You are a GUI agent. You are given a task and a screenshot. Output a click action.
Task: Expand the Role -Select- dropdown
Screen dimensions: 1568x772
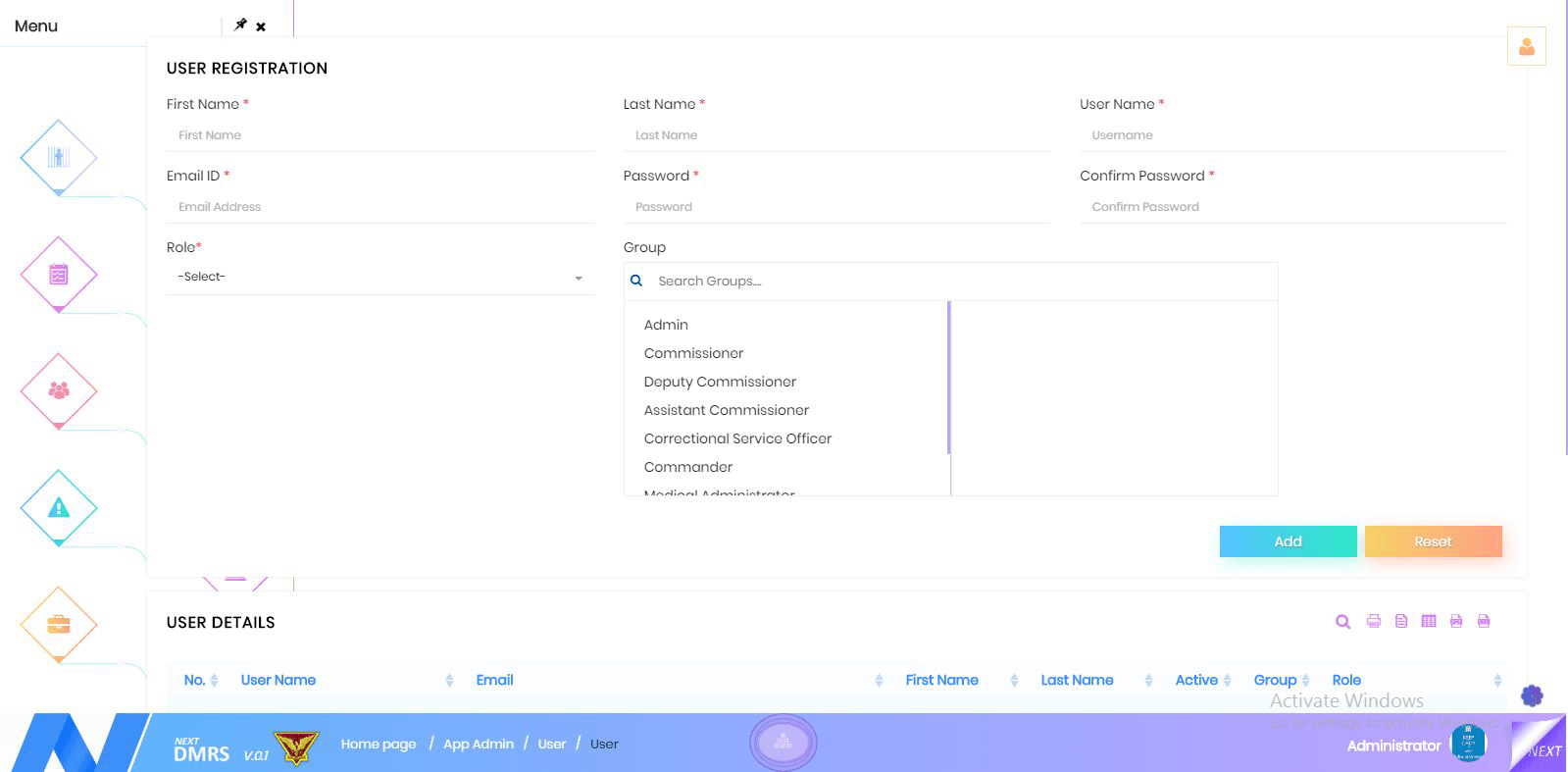coord(379,278)
